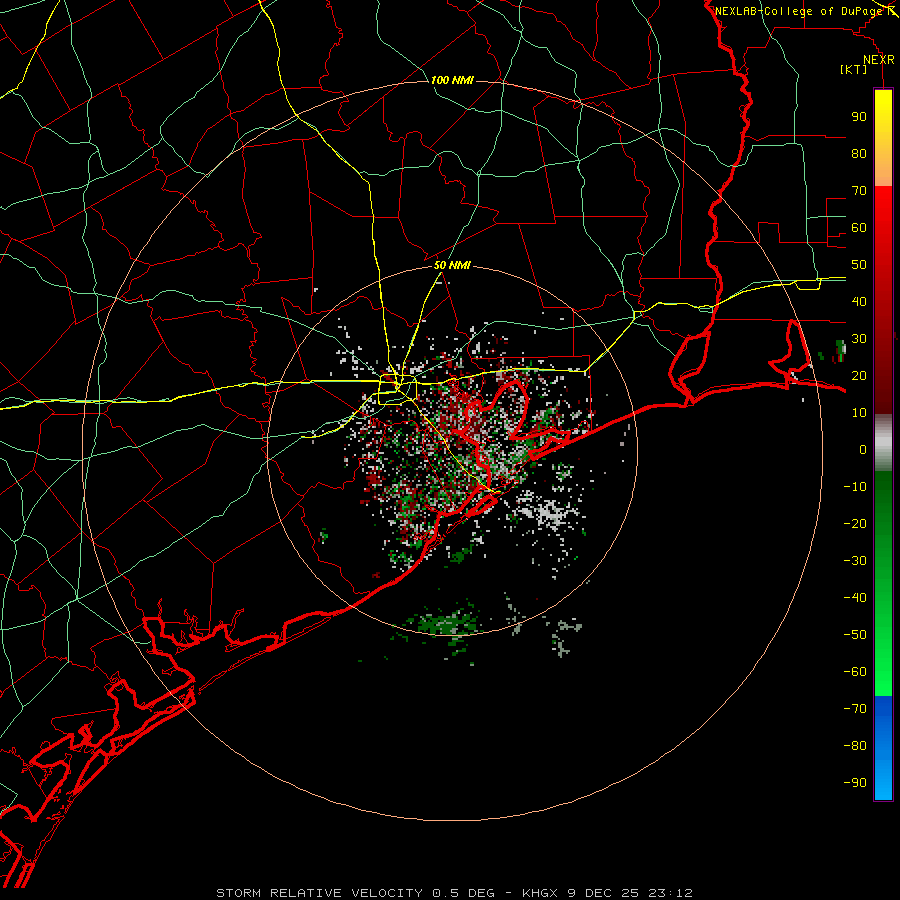Click the -60 value on velocity scale

855,672
